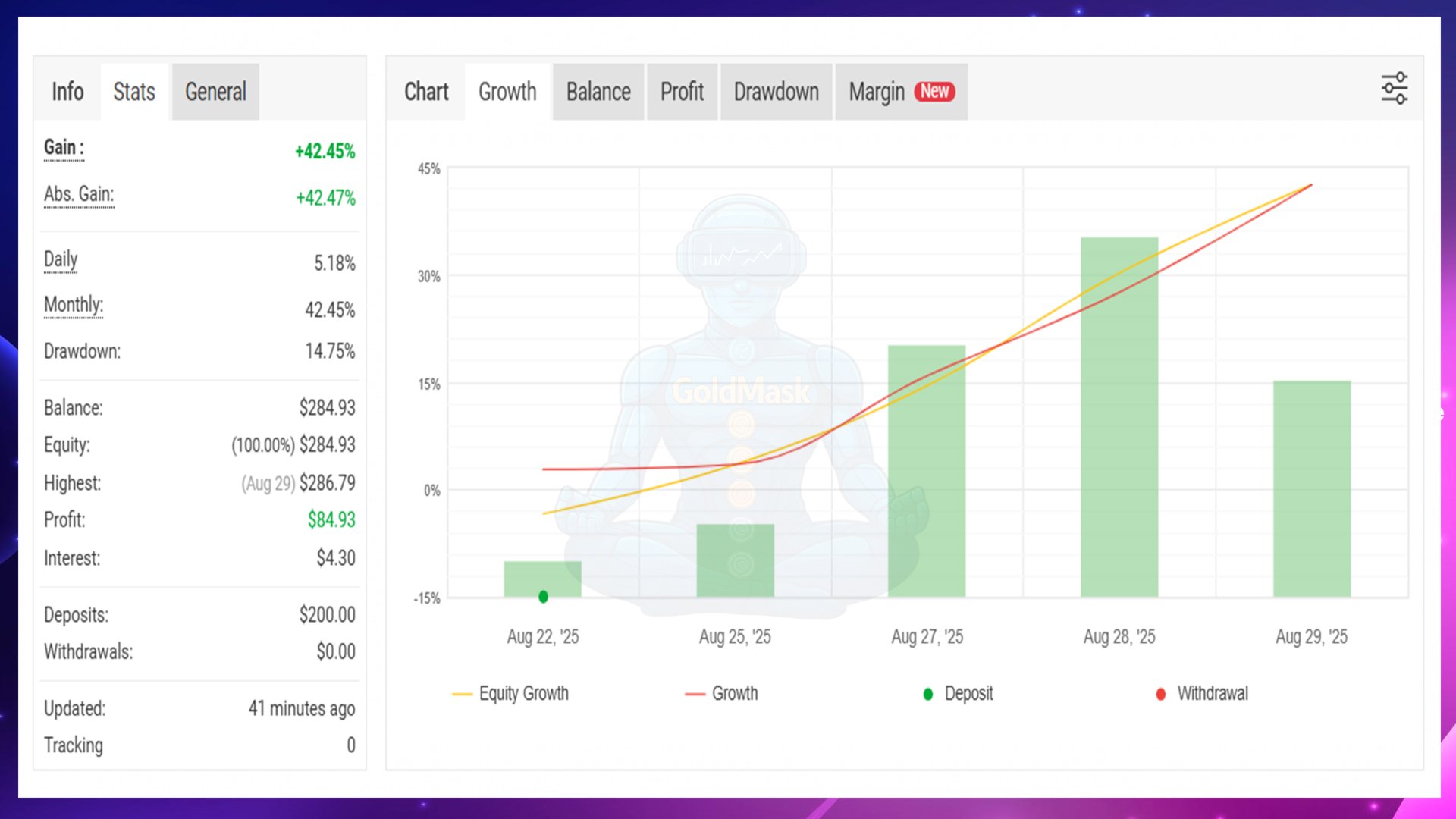Image resolution: width=1456 pixels, height=819 pixels.
Task: Open the Profit chart tab
Action: tap(682, 92)
